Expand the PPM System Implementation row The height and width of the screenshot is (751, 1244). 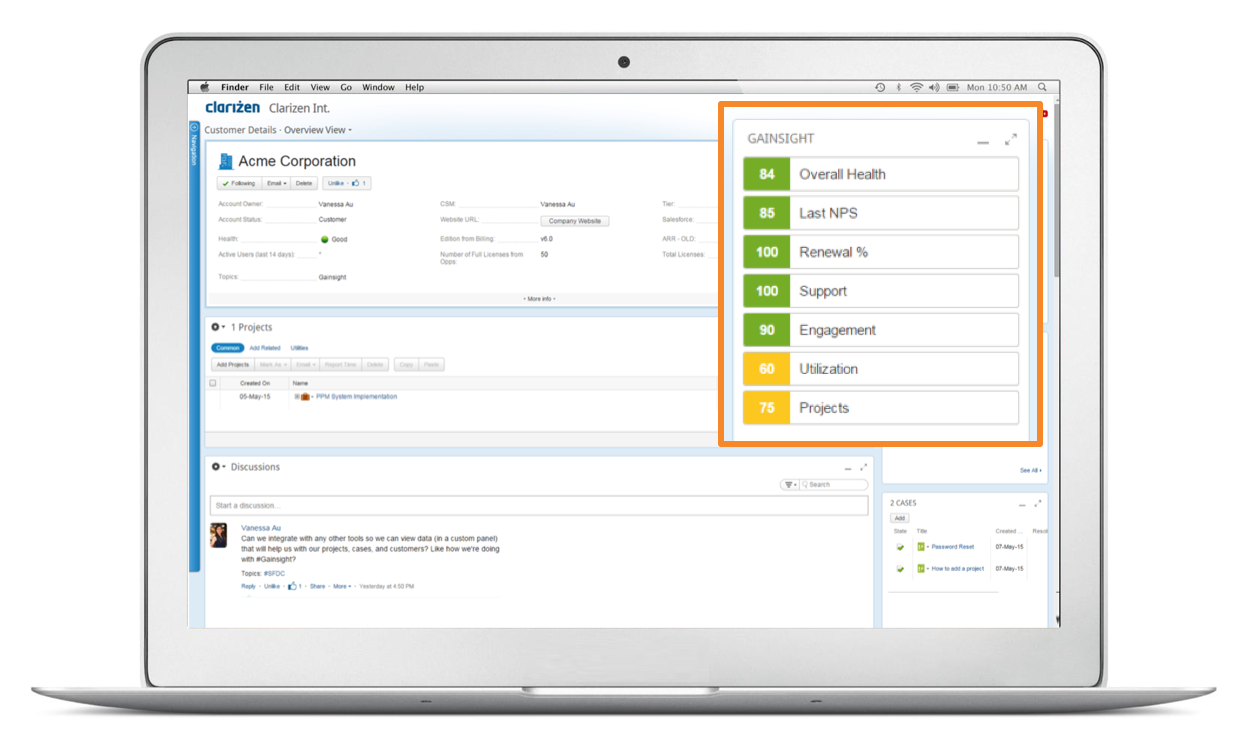[296, 397]
